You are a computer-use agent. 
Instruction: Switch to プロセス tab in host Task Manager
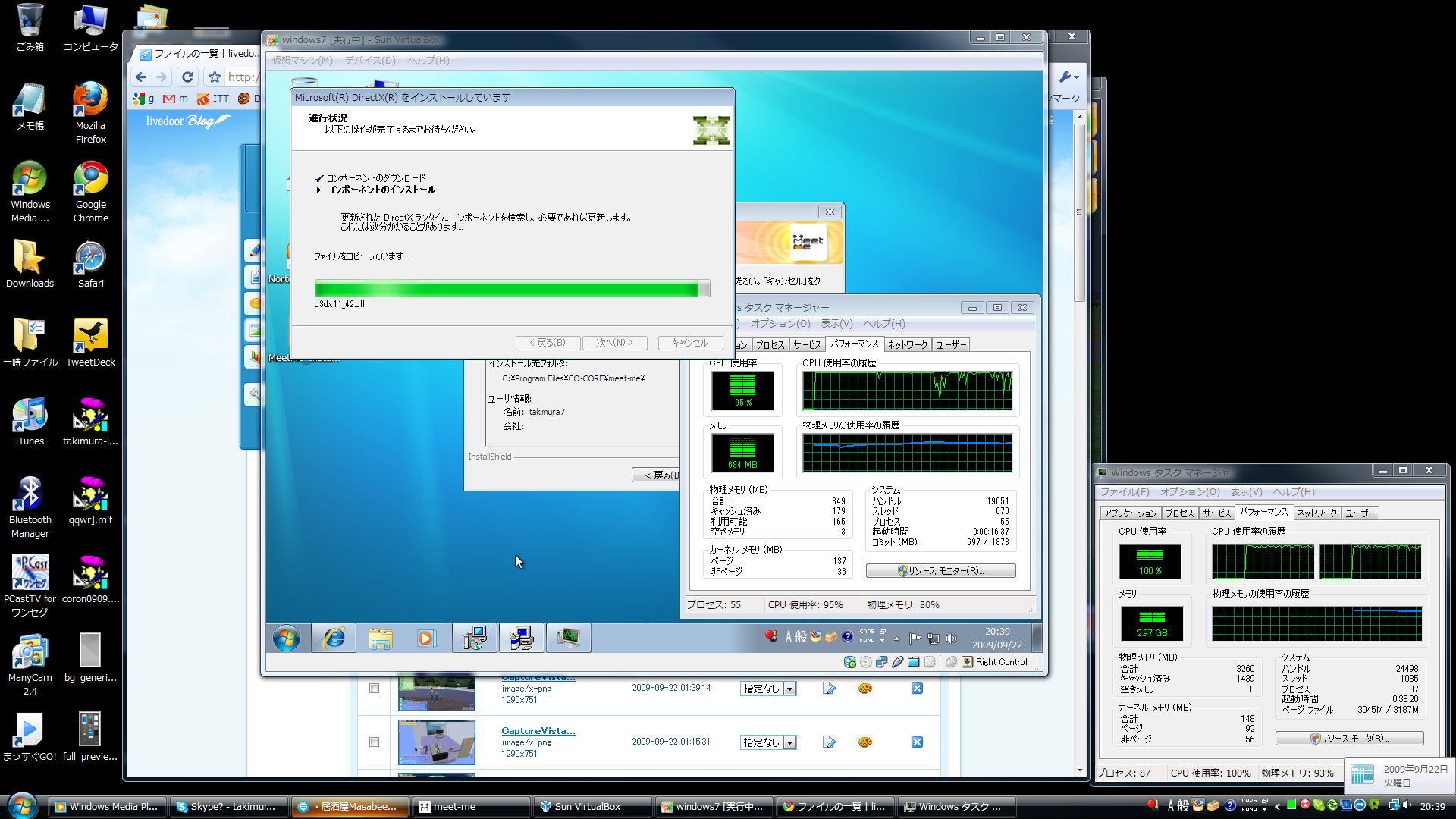tap(1179, 513)
